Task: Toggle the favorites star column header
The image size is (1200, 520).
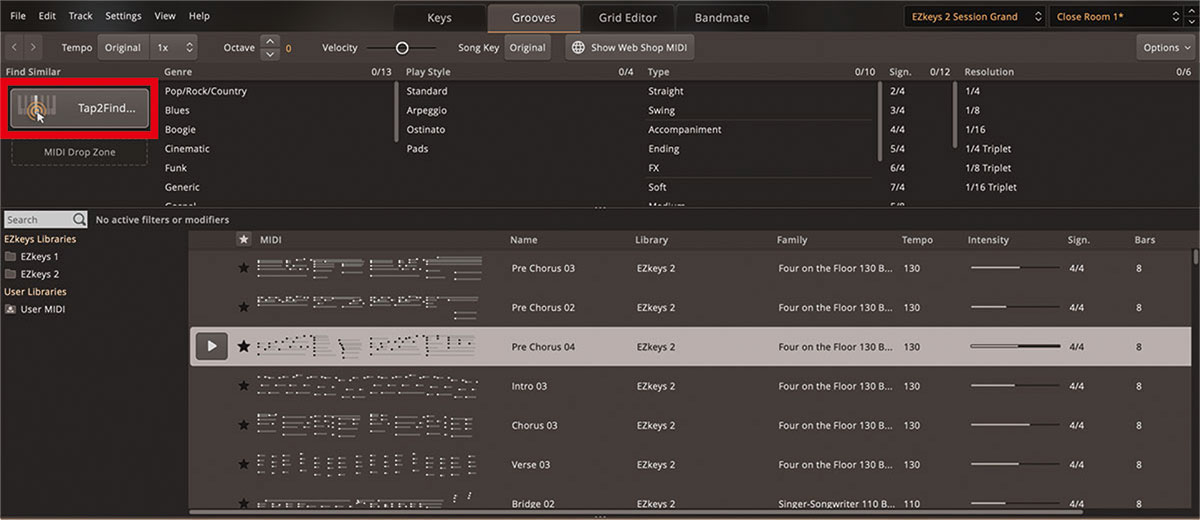Action: point(243,239)
